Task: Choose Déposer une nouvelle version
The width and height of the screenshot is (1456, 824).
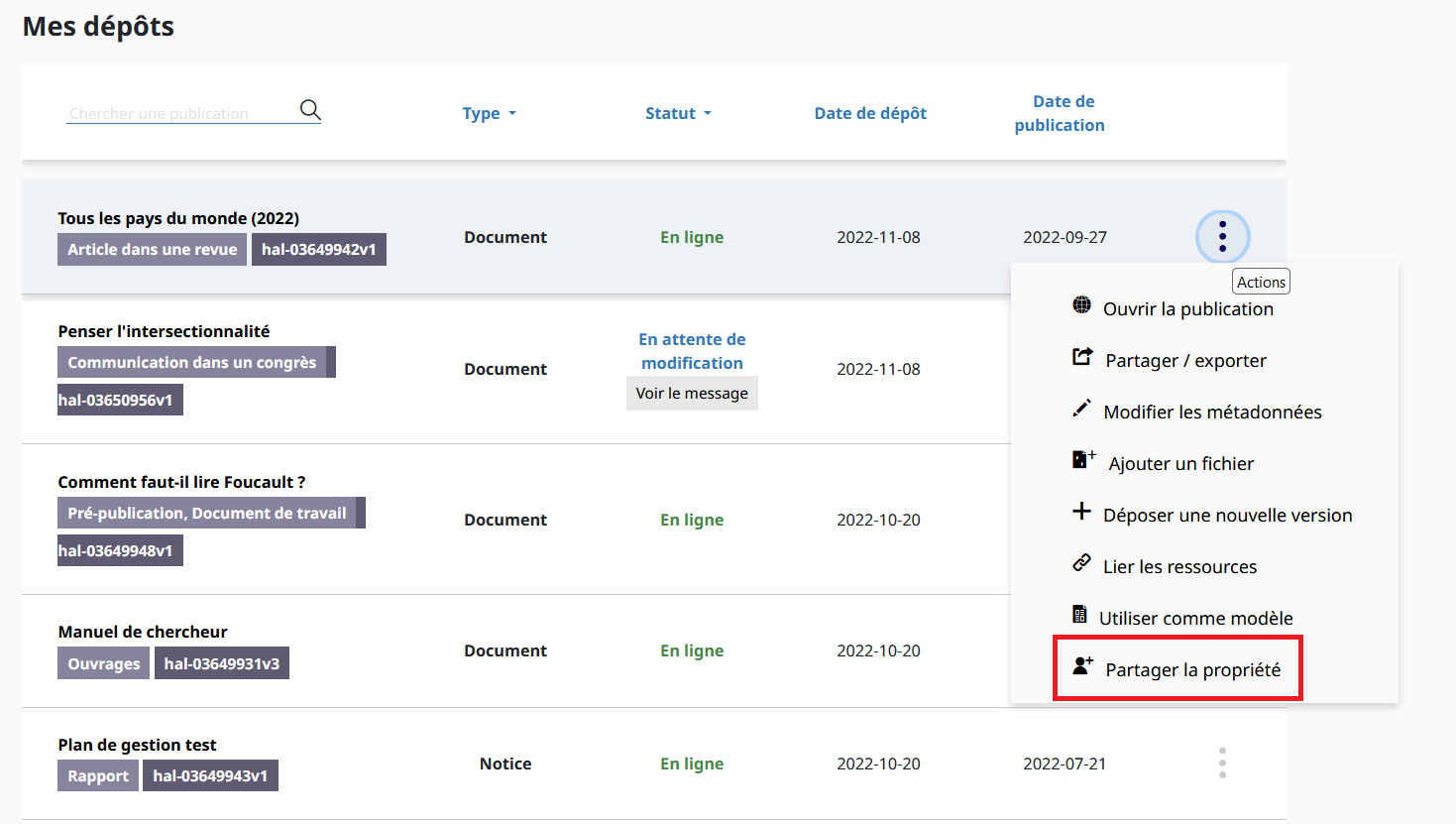Action: point(1227,516)
